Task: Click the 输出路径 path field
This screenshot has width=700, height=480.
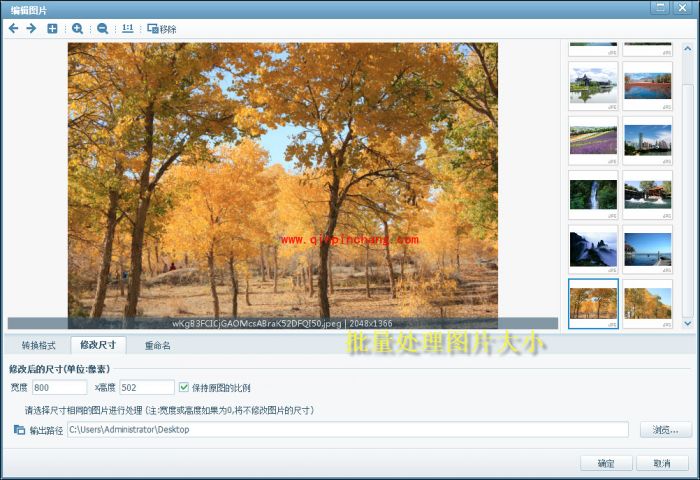Action: (348, 430)
